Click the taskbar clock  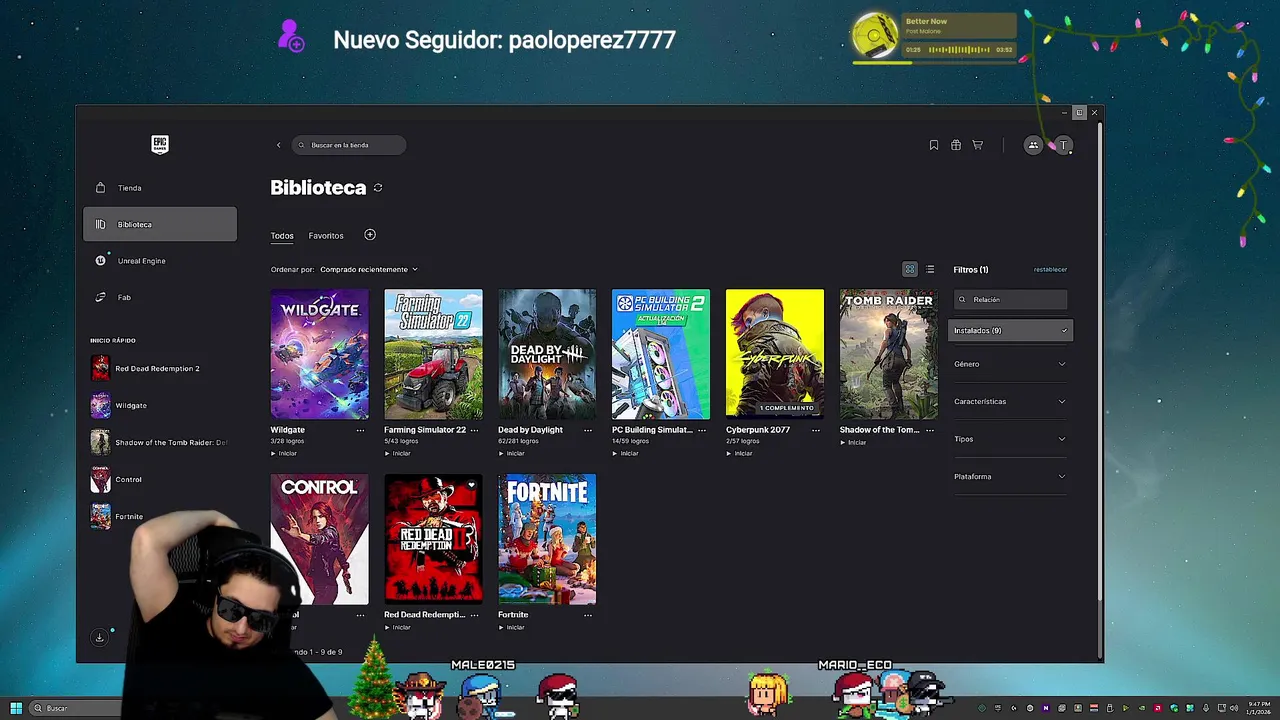[1256, 708]
